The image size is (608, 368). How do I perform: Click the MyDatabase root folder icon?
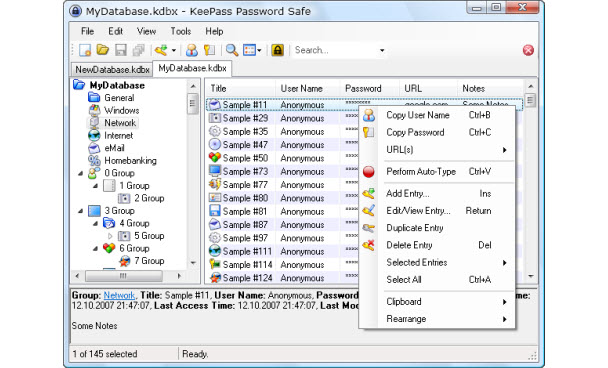[x=79, y=85]
